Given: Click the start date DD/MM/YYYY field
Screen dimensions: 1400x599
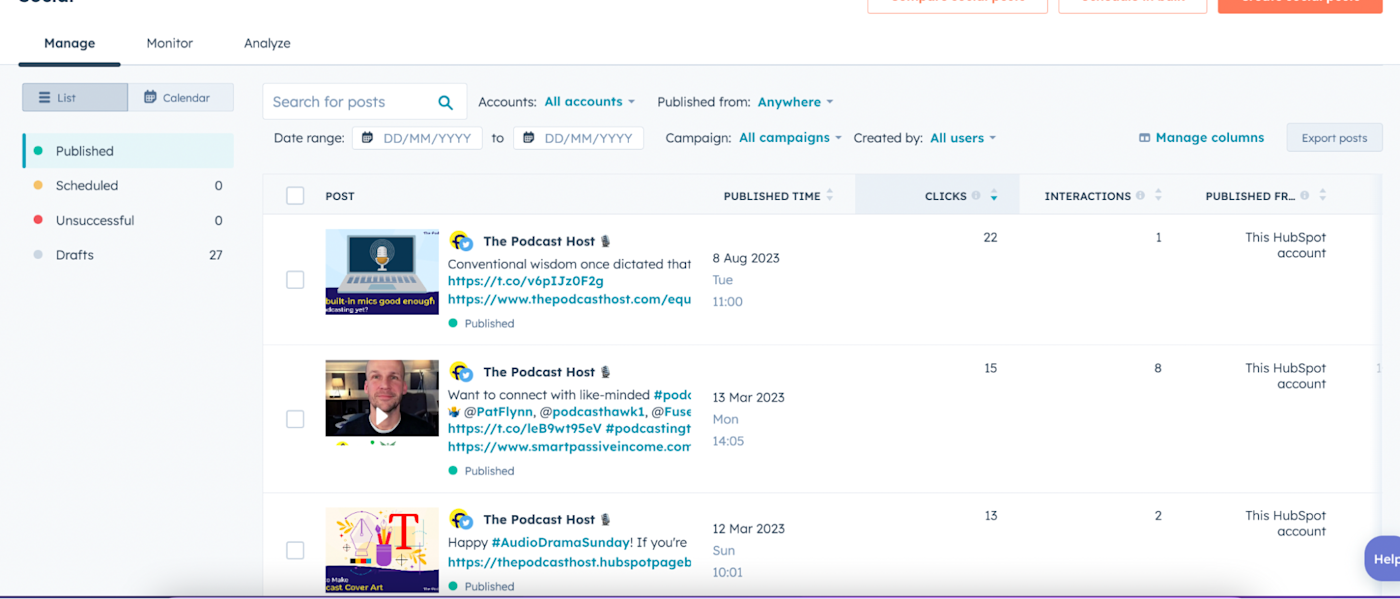Looking at the screenshot, I should 417,138.
